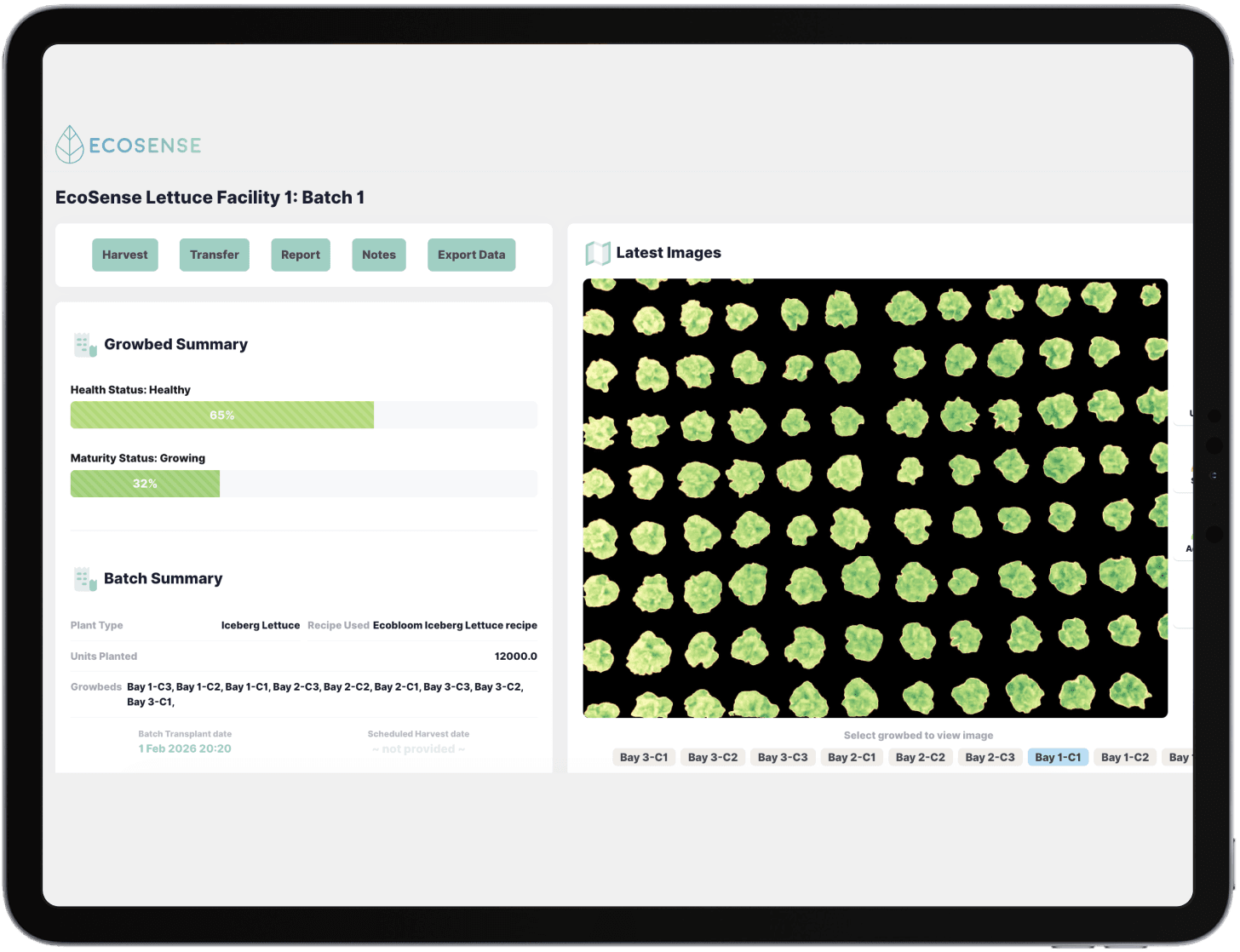Click the Growbed Summary heading
This screenshot has width=1240, height=952.
(x=176, y=344)
